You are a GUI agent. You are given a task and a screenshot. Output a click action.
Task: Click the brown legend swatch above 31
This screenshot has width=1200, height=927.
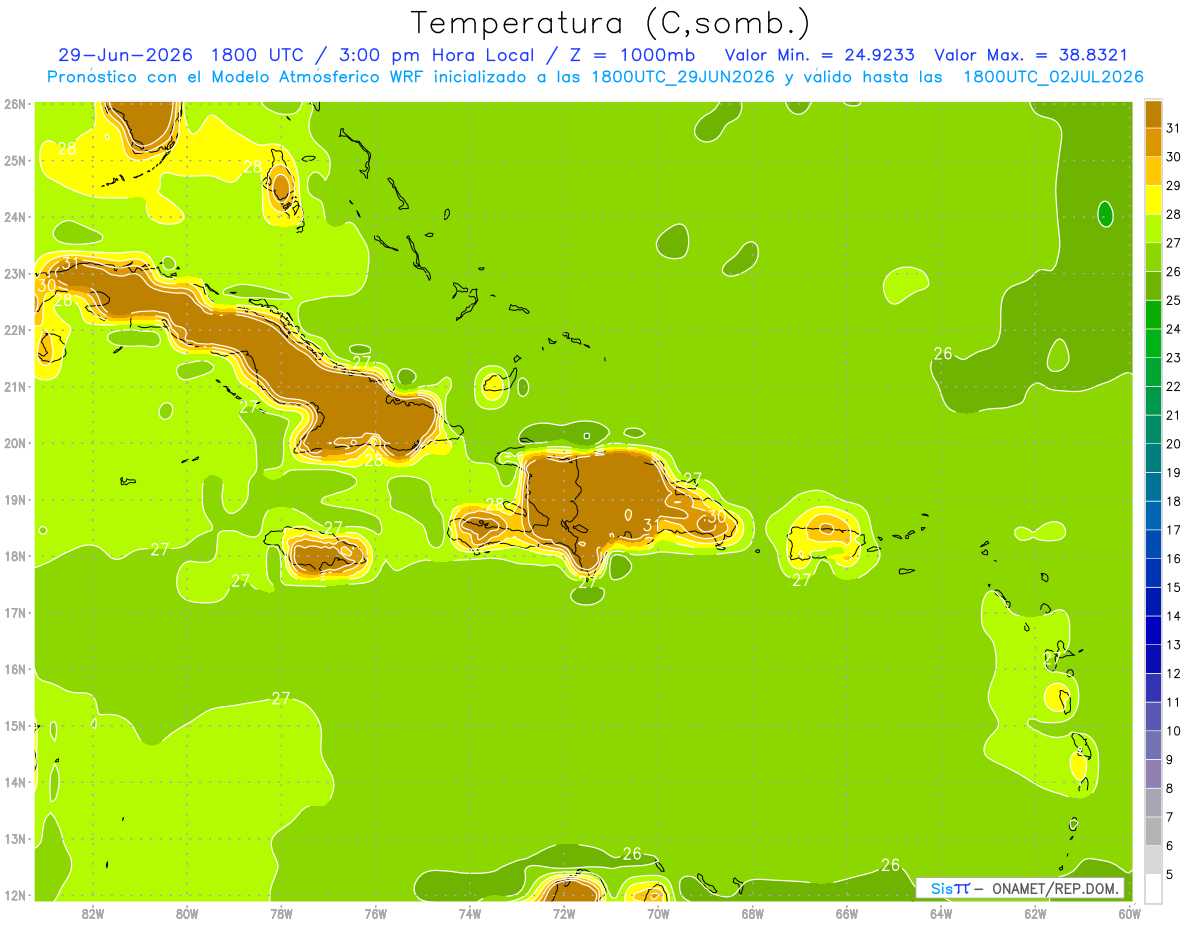coord(1153,112)
